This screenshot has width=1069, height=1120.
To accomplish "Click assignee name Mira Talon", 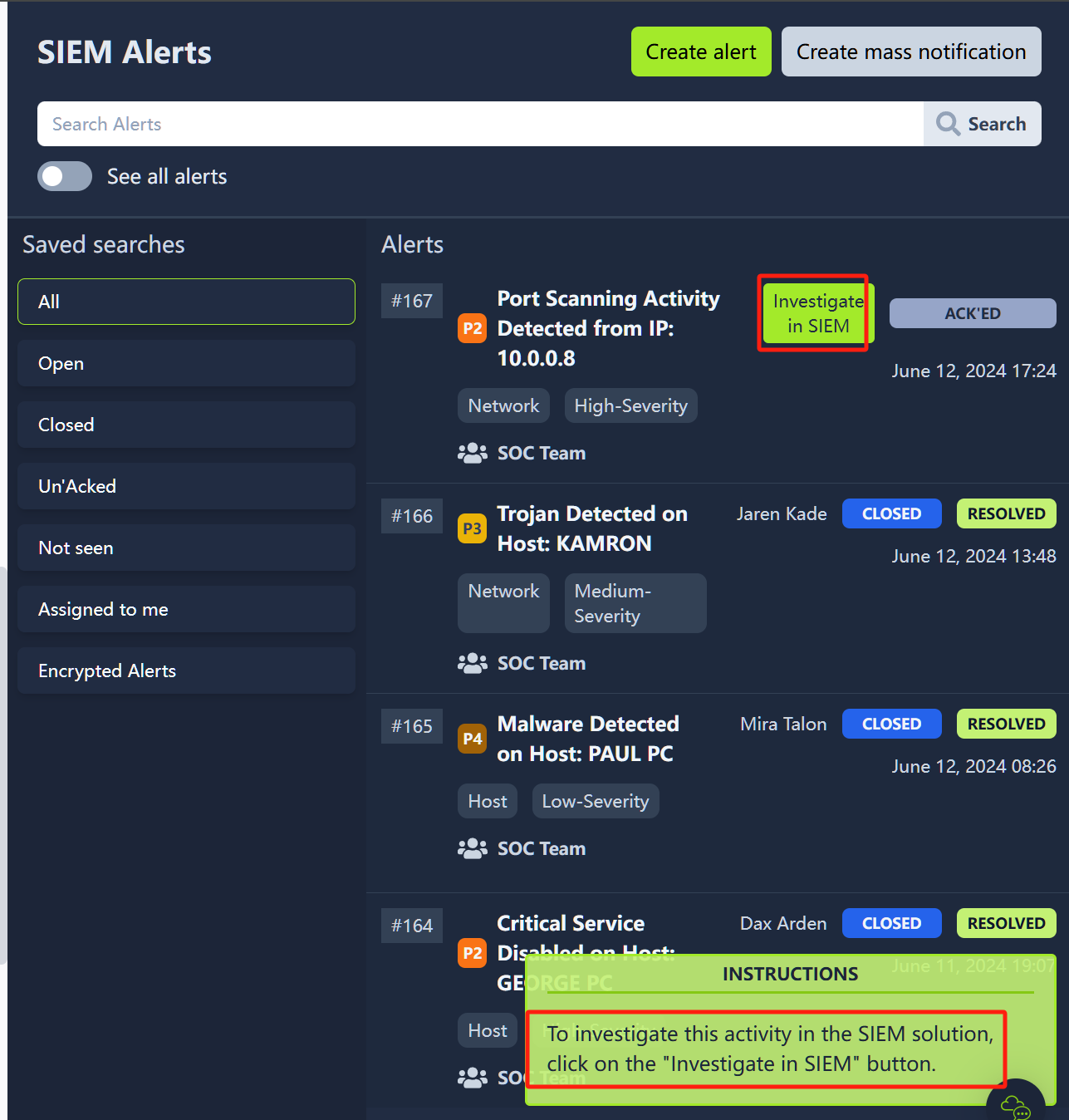I will click(x=783, y=724).
